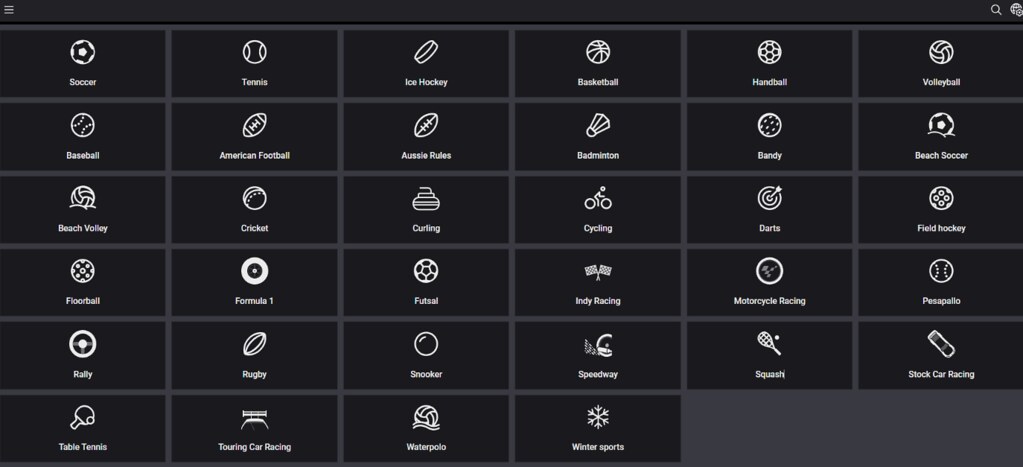This screenshot has height=467, width=1023.
Task: Select the Badminton shuttlecock icon
Action: pyautogui.click(x=598, y=125)
